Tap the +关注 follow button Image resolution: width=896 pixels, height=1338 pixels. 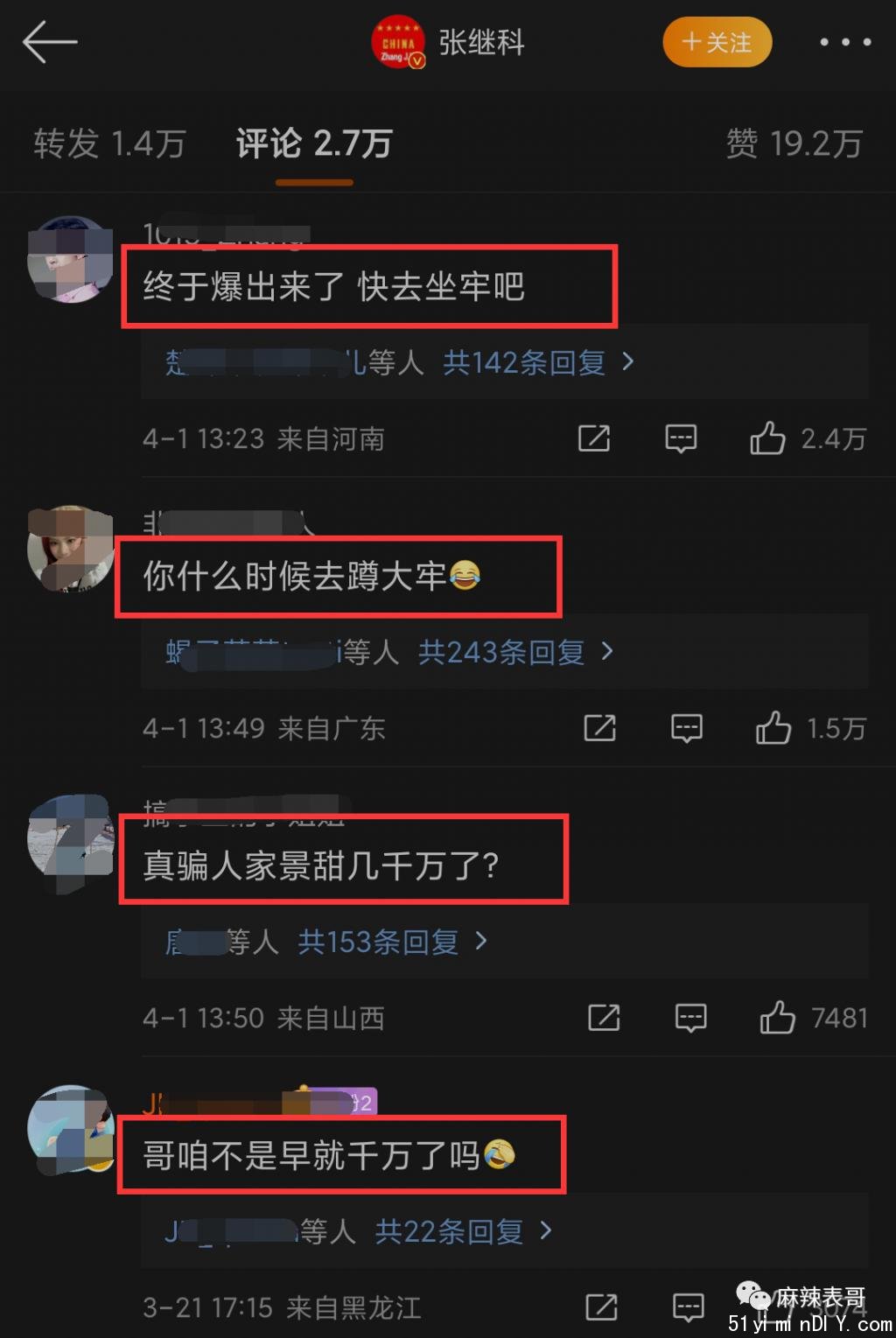click(x=717, y=42)
